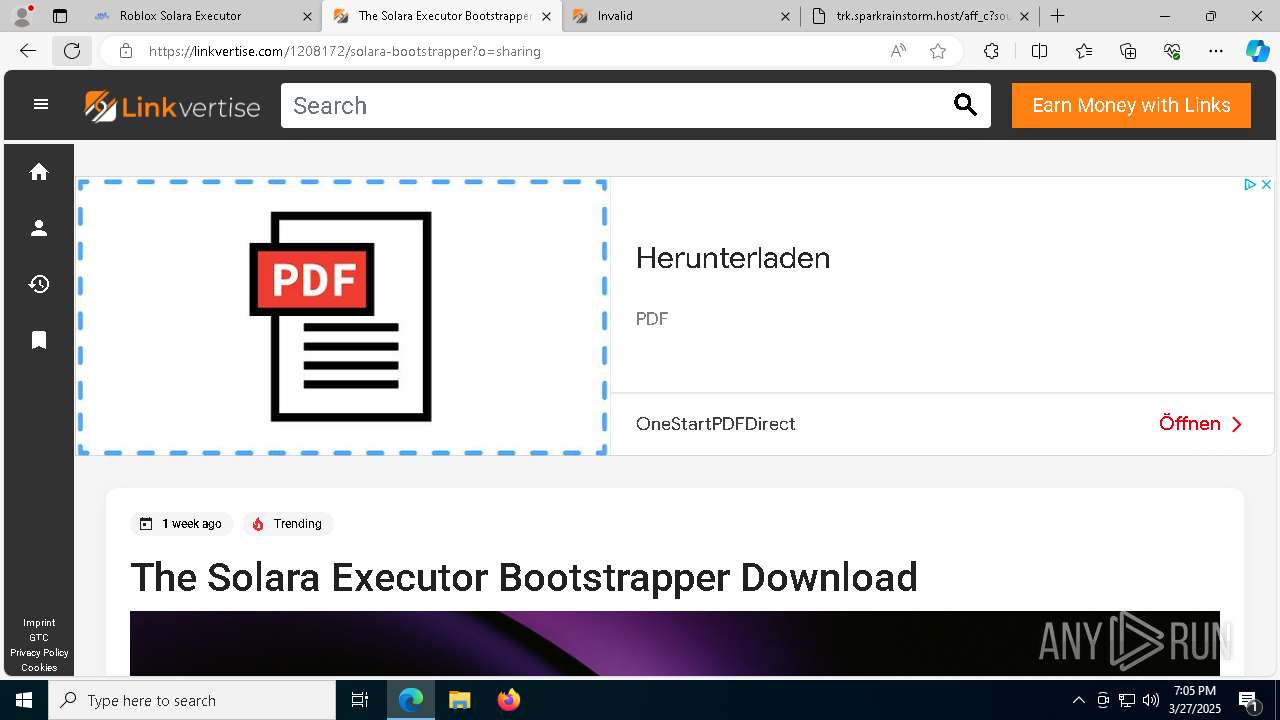The image size is (1280, 720).
Task: Open Read aloud in address bar
Action: click(898, 51)
